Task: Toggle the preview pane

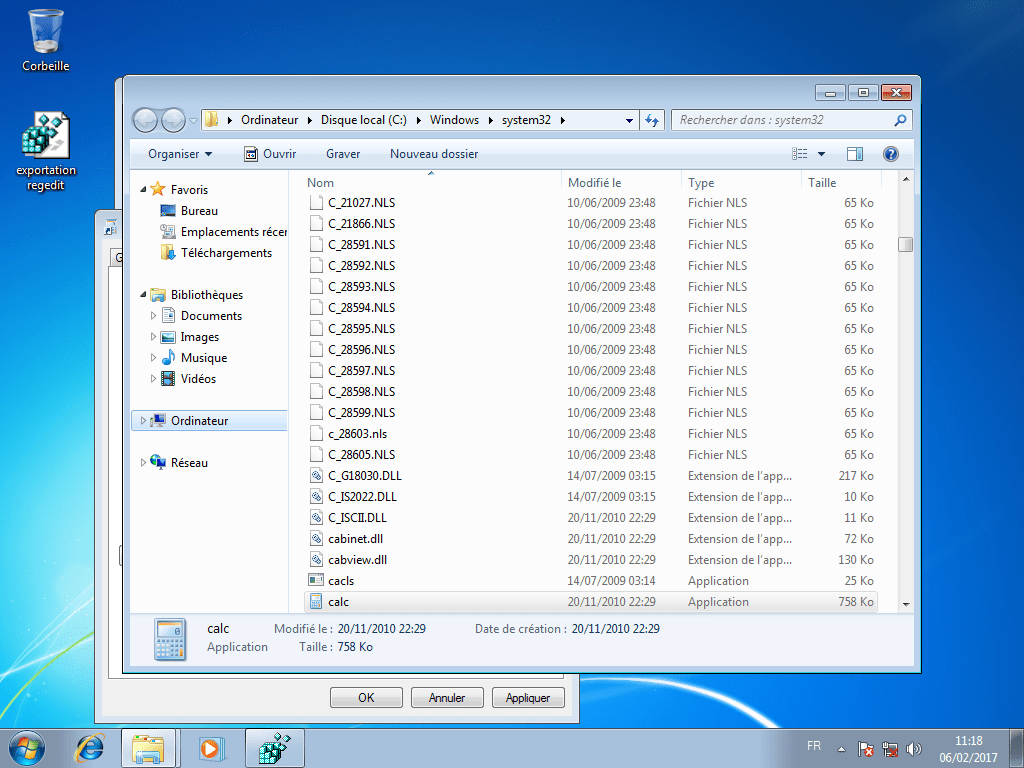Action: tap(855, 153)
